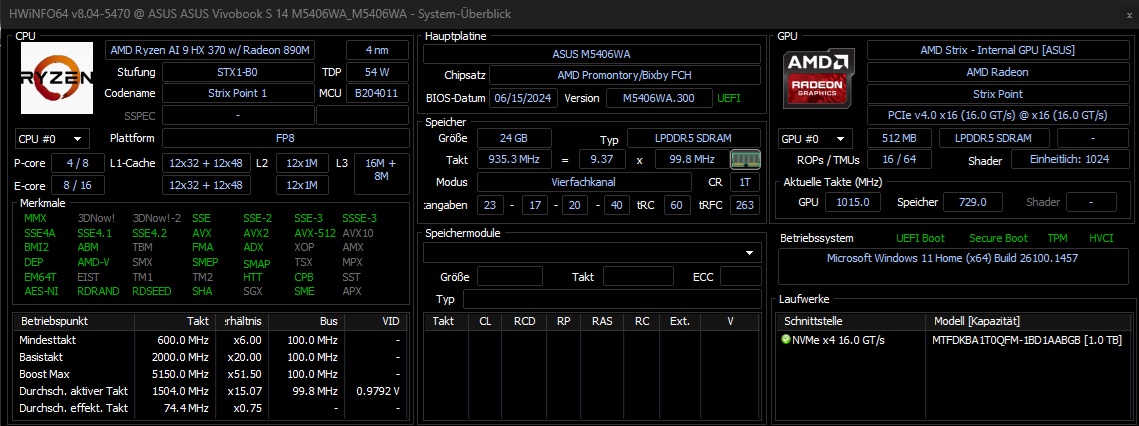Click the GPU PCIe v4.0 x16 link field

point(997,116)
